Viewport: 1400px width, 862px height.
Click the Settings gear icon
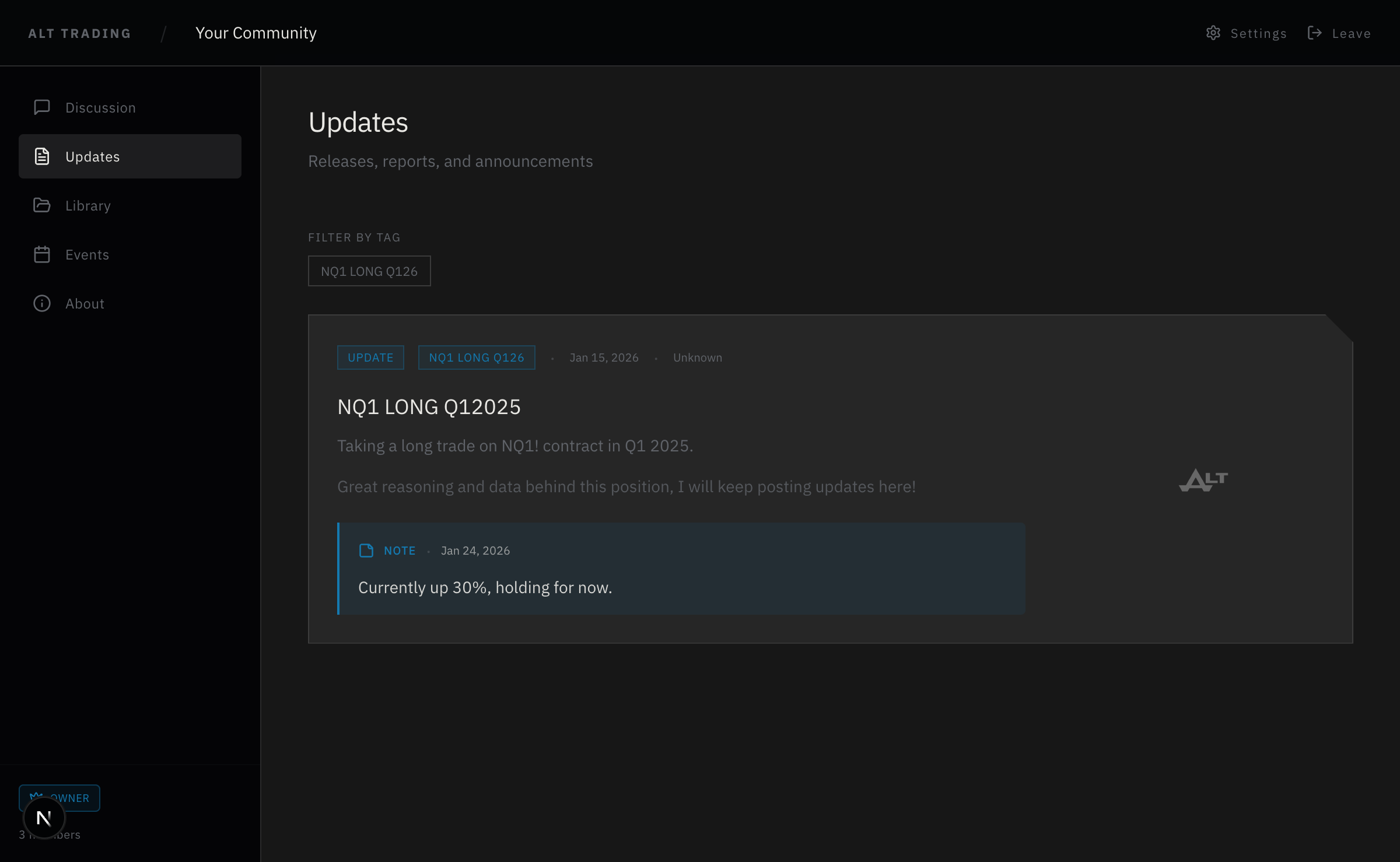point(1213,33)
